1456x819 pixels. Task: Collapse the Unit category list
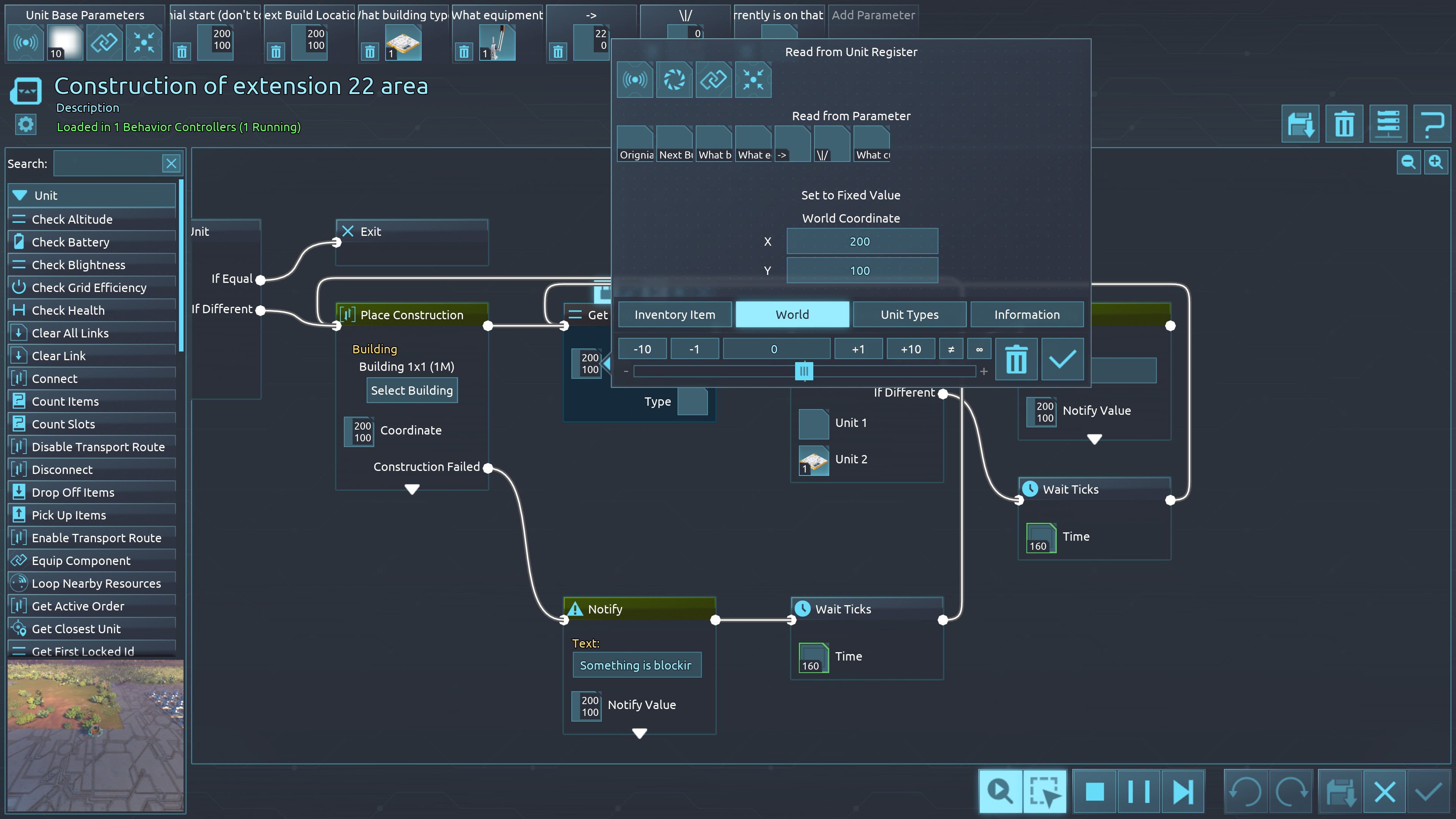pyautogui.click(x=20, y=195)
